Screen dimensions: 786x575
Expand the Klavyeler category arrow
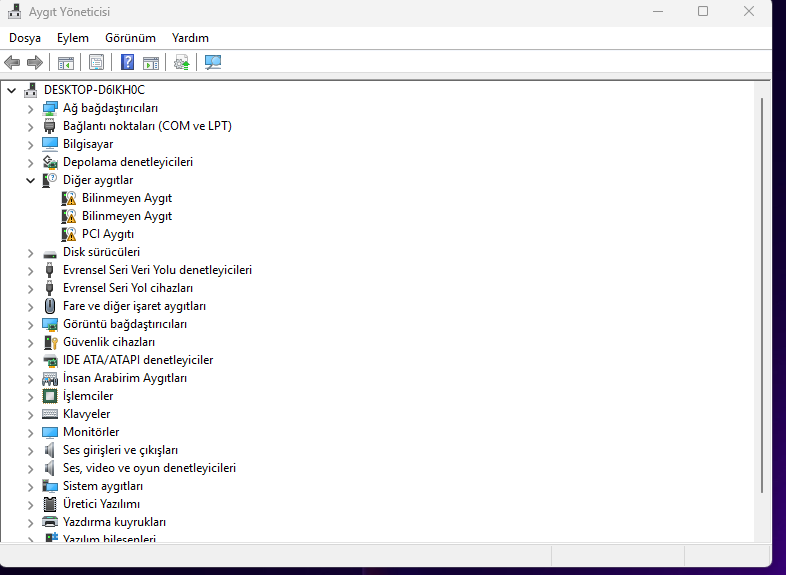[31, 415]
